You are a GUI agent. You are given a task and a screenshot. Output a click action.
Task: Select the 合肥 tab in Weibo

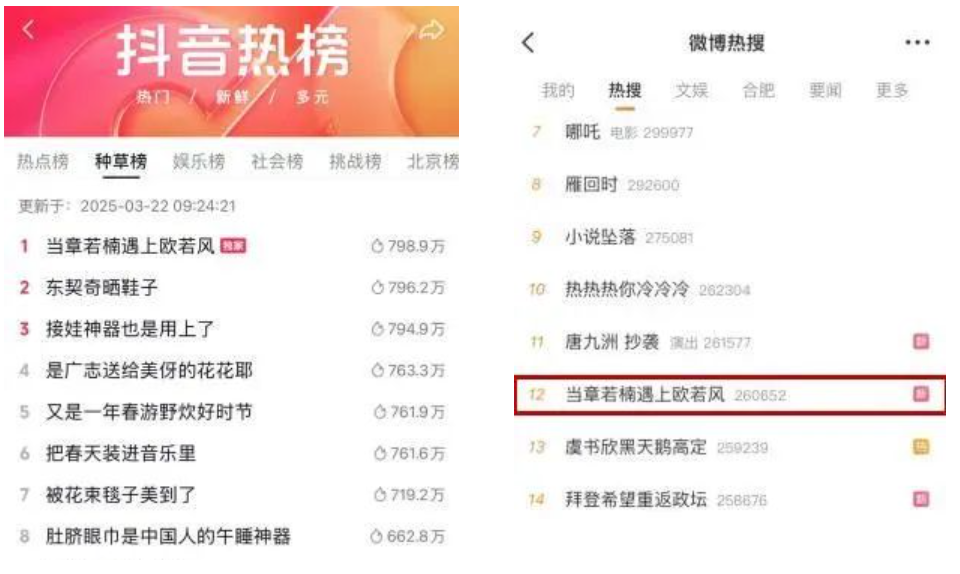(759, 91)
